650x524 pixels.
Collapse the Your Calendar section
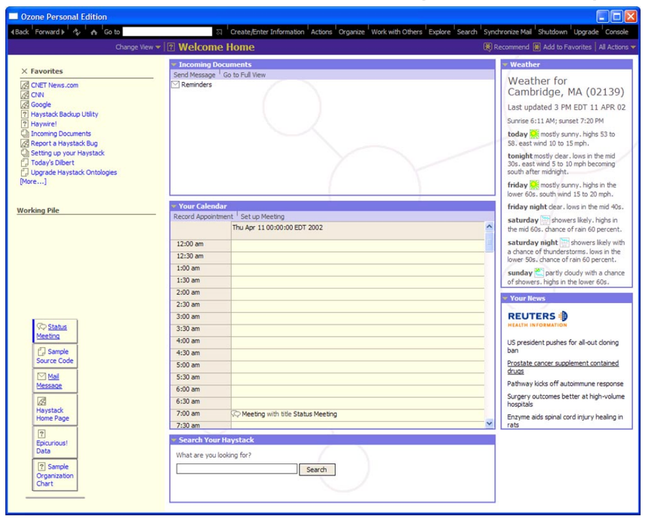point(174,206)
